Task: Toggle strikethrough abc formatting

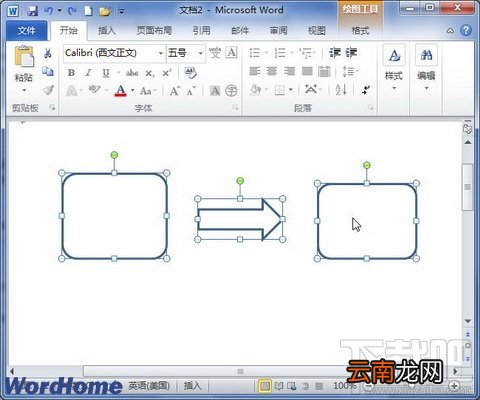Action: tap(132, 72)
